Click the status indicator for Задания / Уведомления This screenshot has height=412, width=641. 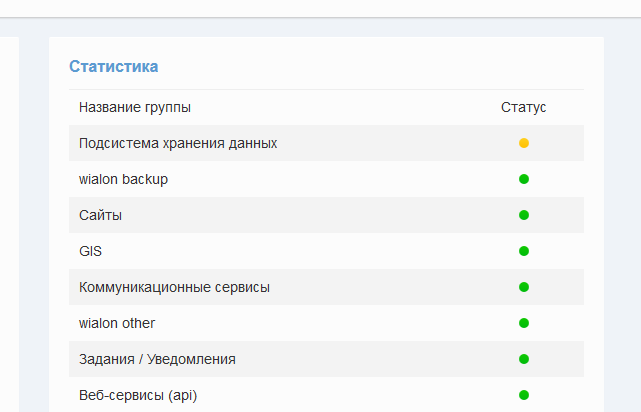pos(524,359)
